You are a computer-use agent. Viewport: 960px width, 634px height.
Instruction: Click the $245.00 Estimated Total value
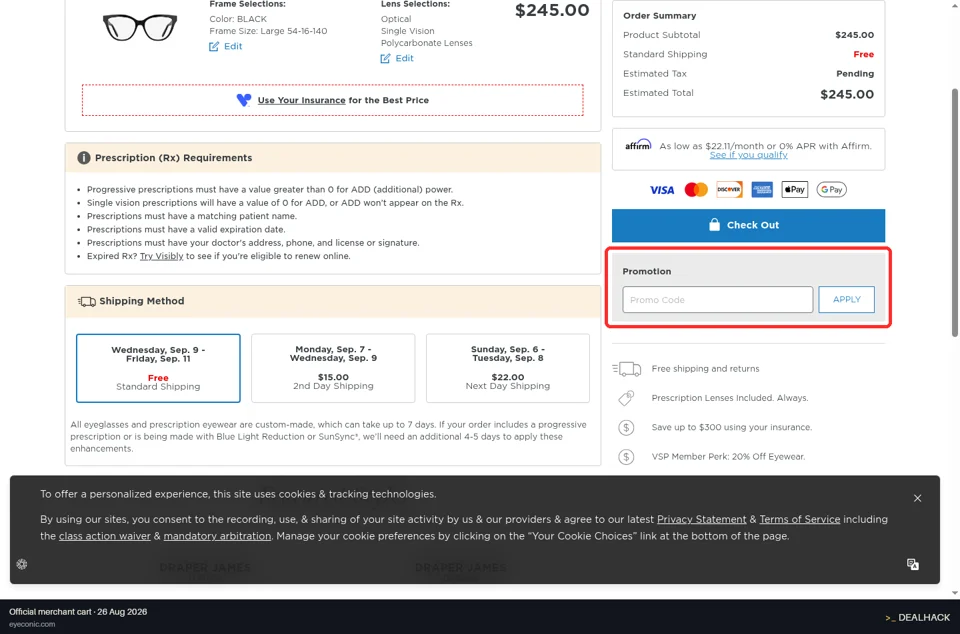coord(847,94)
